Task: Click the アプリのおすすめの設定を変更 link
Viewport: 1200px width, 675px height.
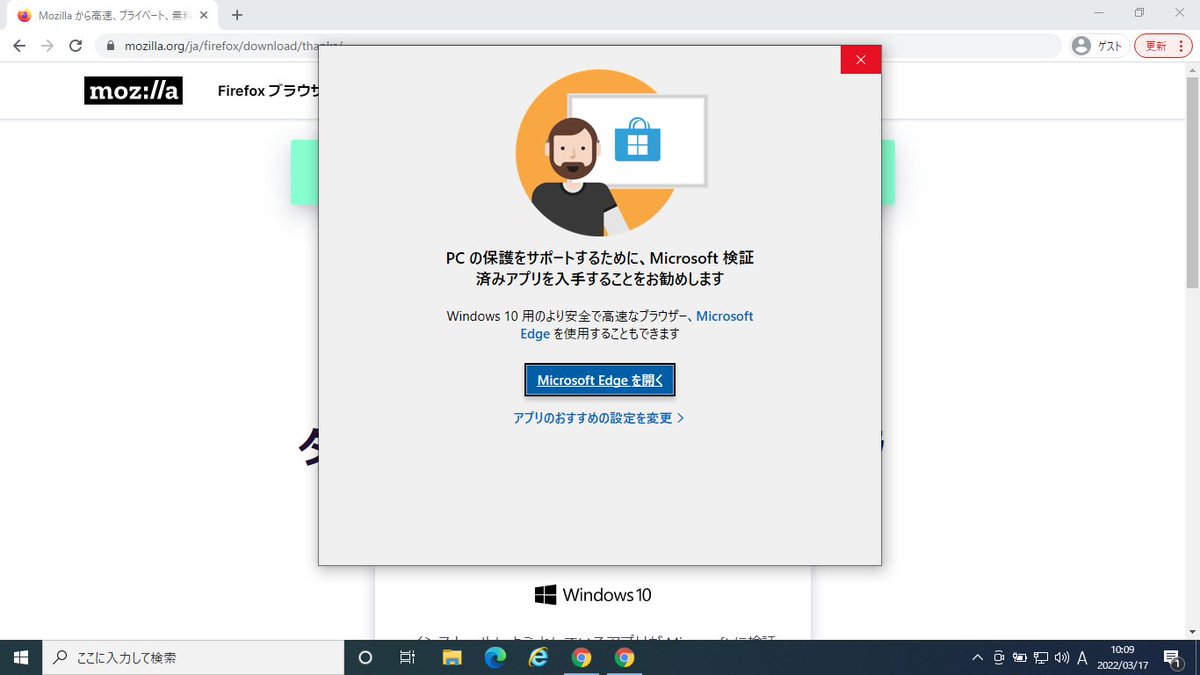Action: [x=598, y=418]
